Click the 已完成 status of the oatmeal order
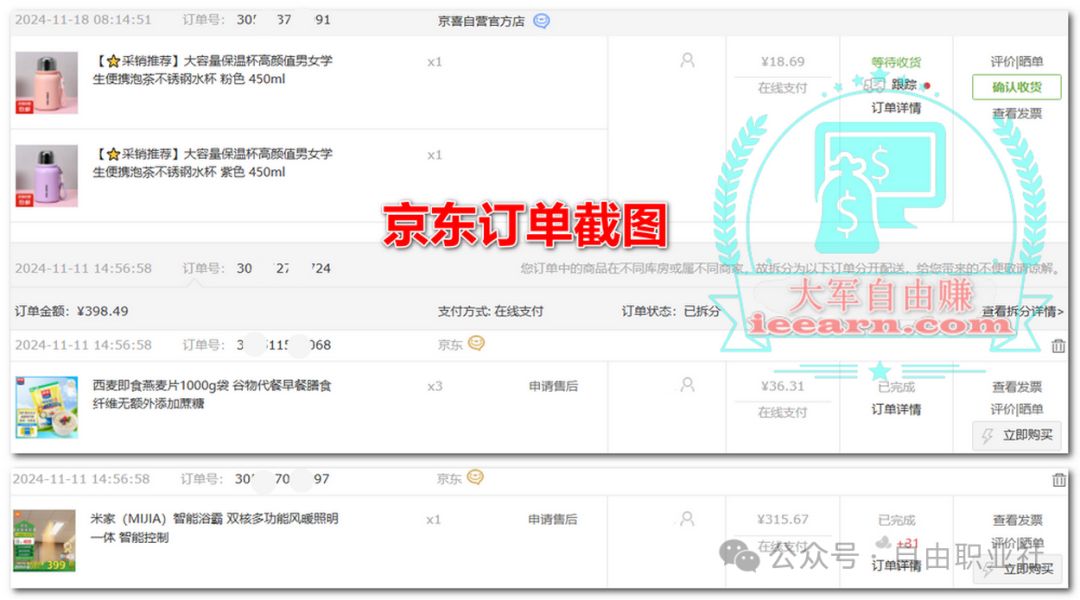Viewport: 1080px width, 600px height. coord(896,386)
